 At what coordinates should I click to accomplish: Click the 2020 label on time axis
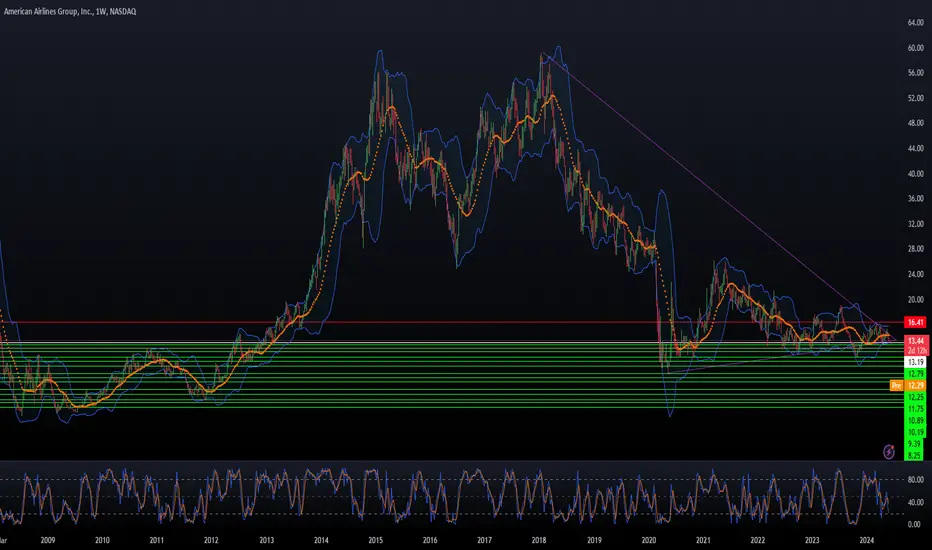pos(648,540)
